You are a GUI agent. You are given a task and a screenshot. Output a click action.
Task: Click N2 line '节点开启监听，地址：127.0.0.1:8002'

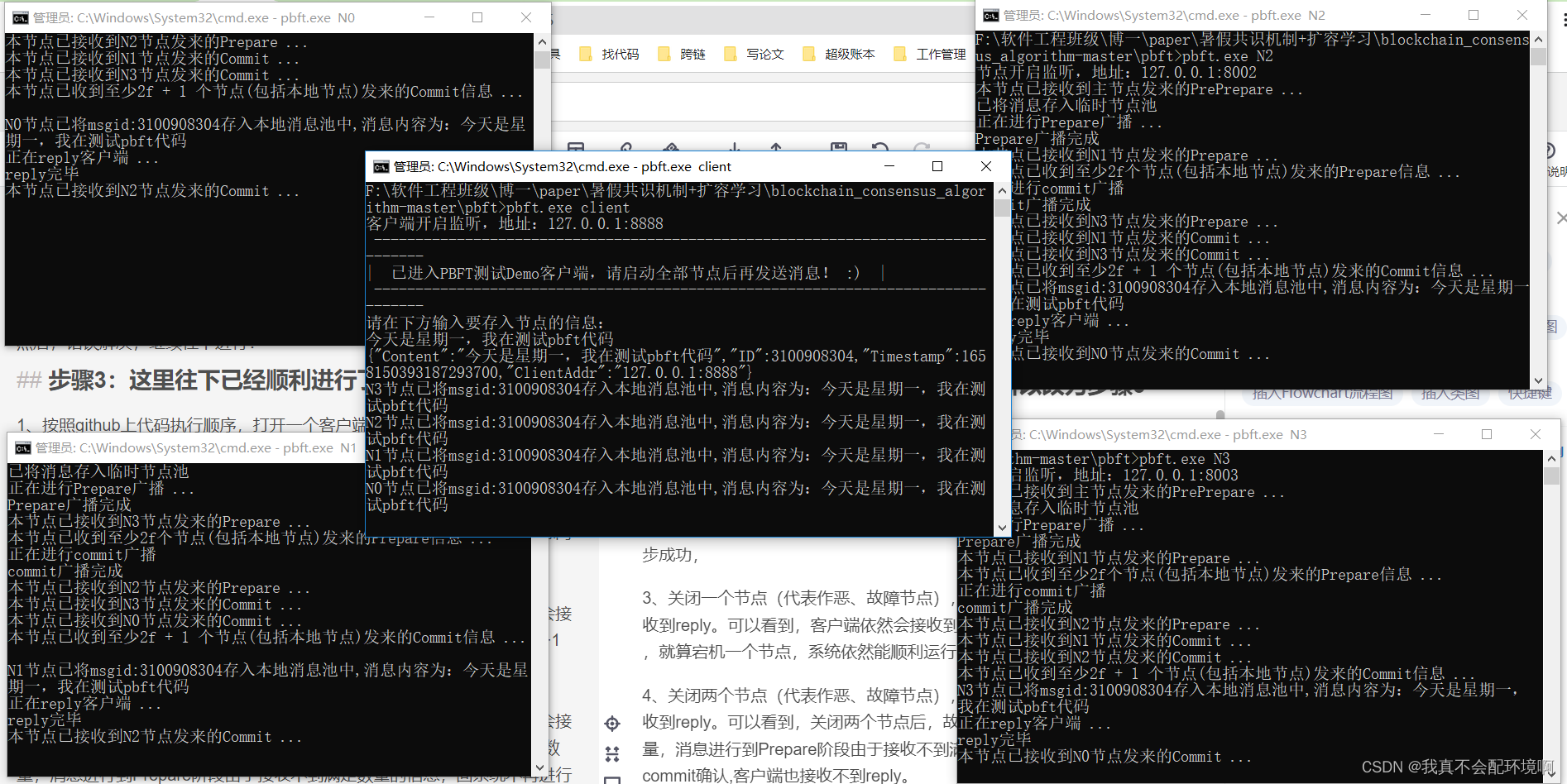[x=1116, y=73]
